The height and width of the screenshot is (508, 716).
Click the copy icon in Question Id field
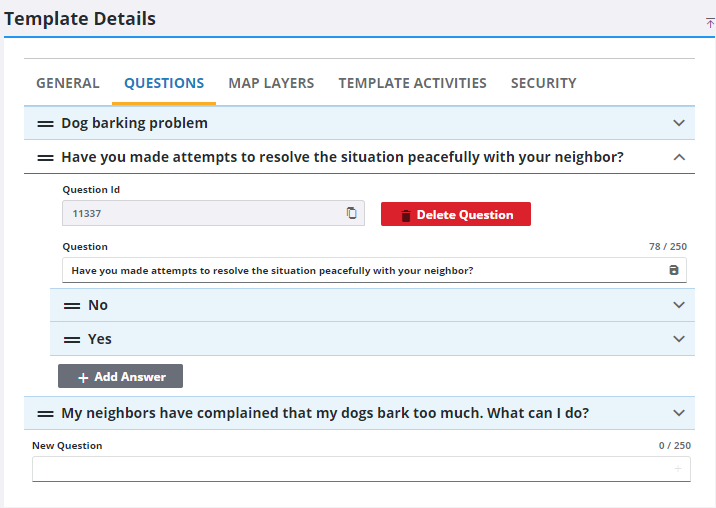351,213
